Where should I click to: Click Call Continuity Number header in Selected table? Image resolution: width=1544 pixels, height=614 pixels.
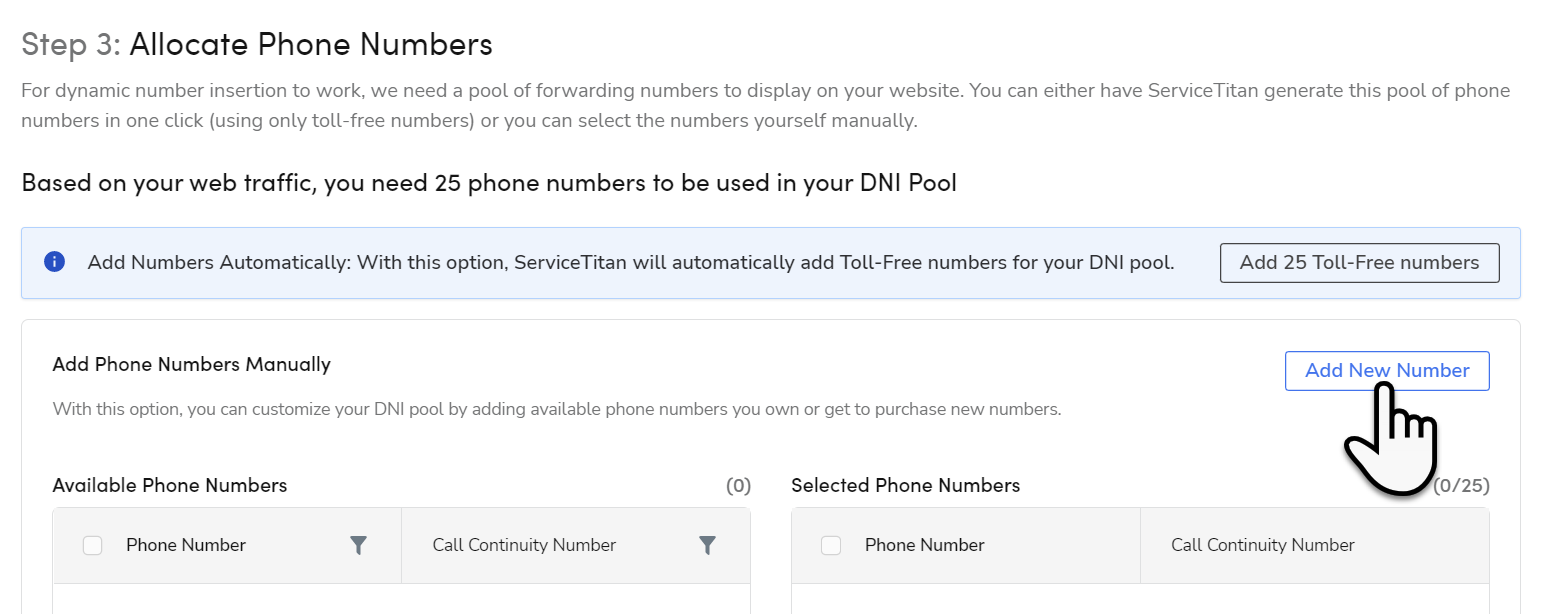coord(1262,545)
